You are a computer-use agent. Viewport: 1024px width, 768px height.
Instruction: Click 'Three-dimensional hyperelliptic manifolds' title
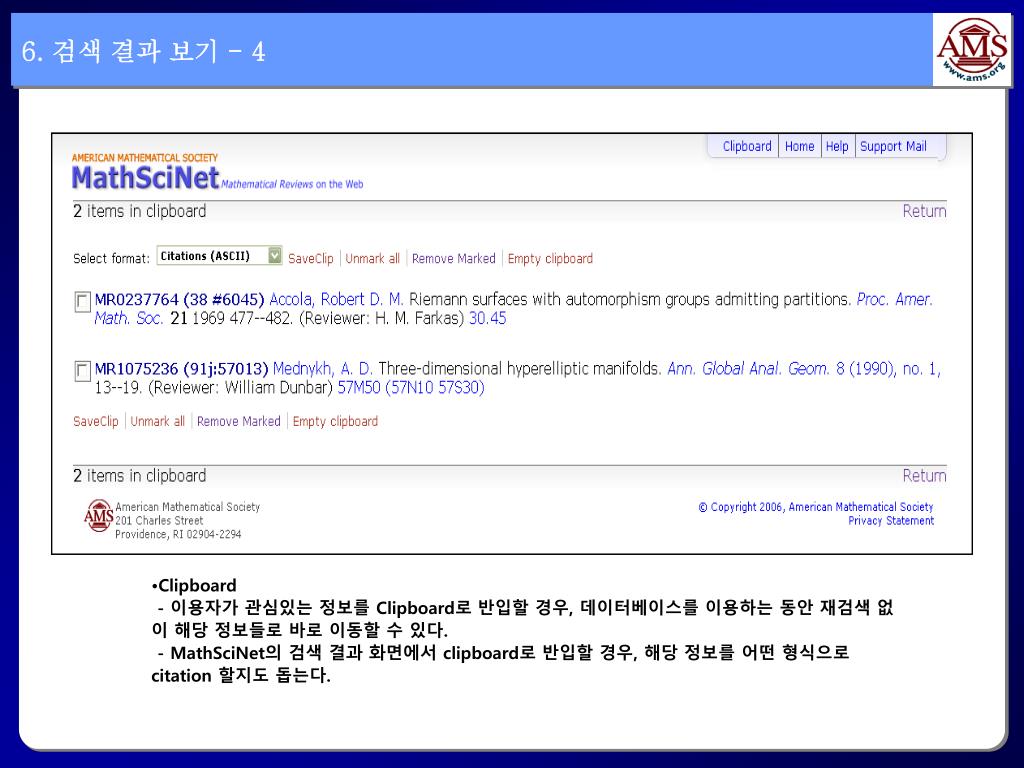520,369
